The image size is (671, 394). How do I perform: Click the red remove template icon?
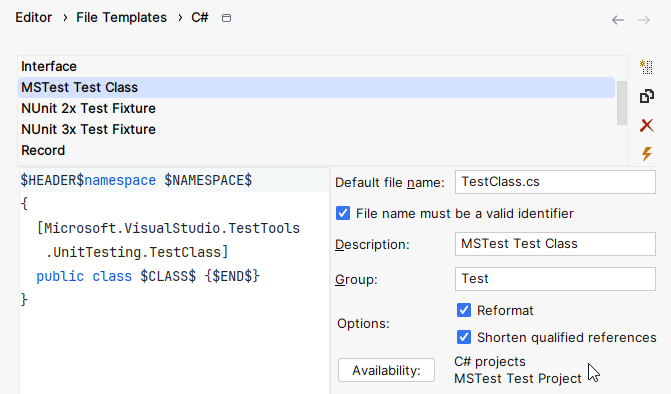point(647,125)
